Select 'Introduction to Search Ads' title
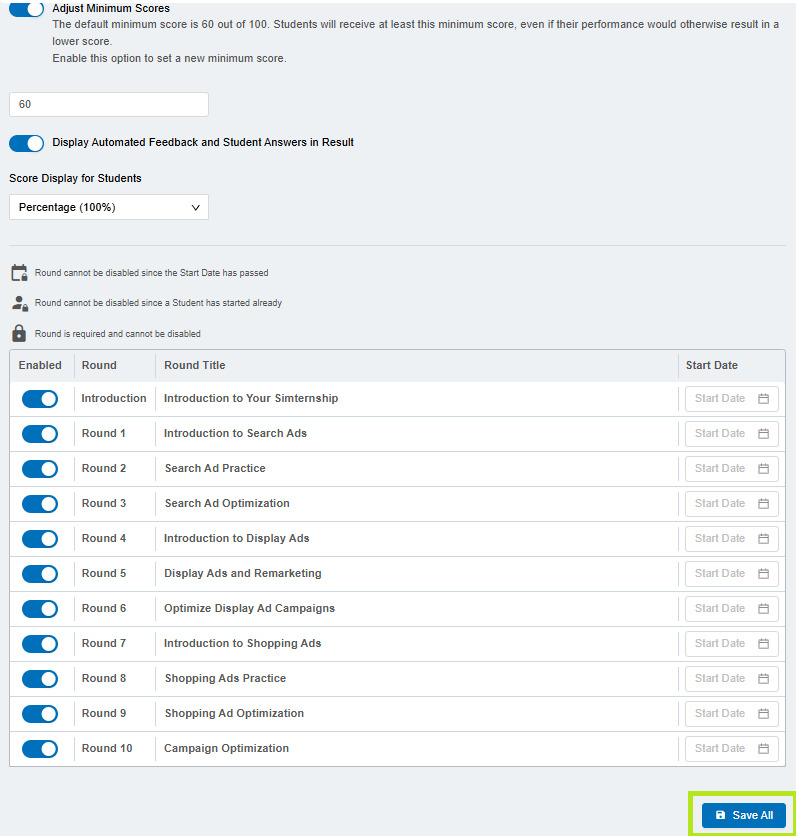 point(235,433)
